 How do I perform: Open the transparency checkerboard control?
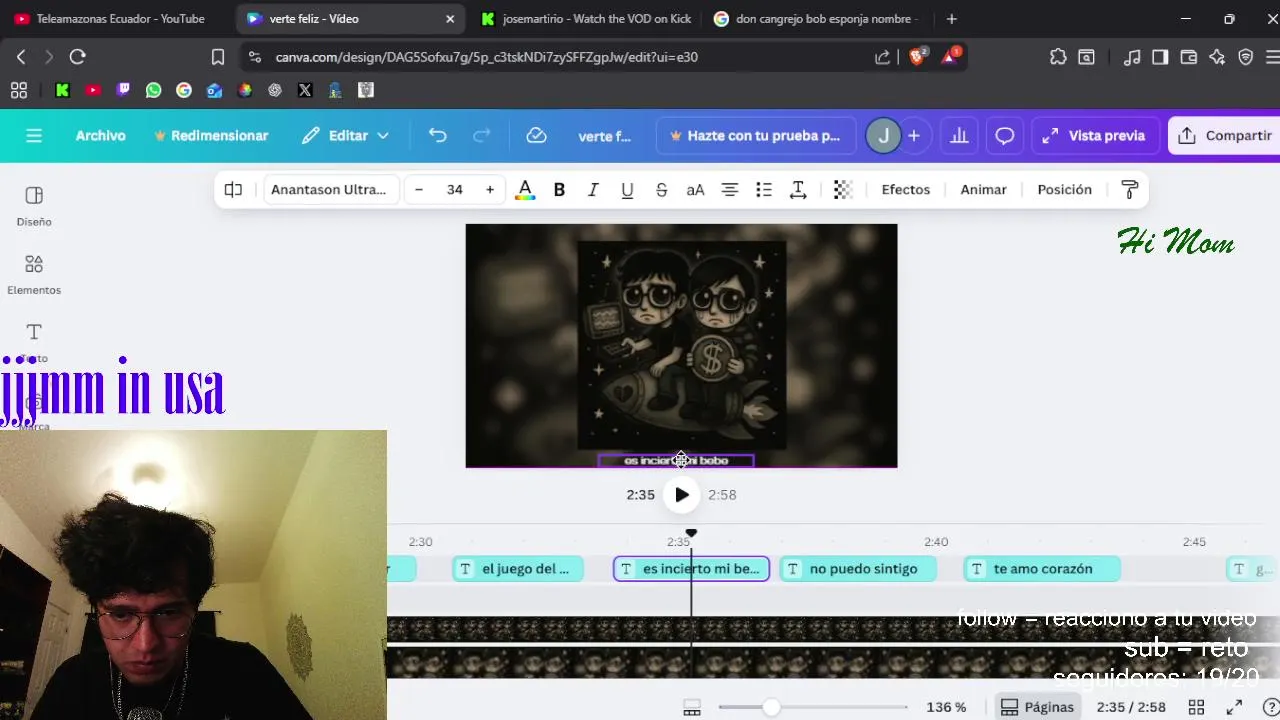click(x=843, y=189)
